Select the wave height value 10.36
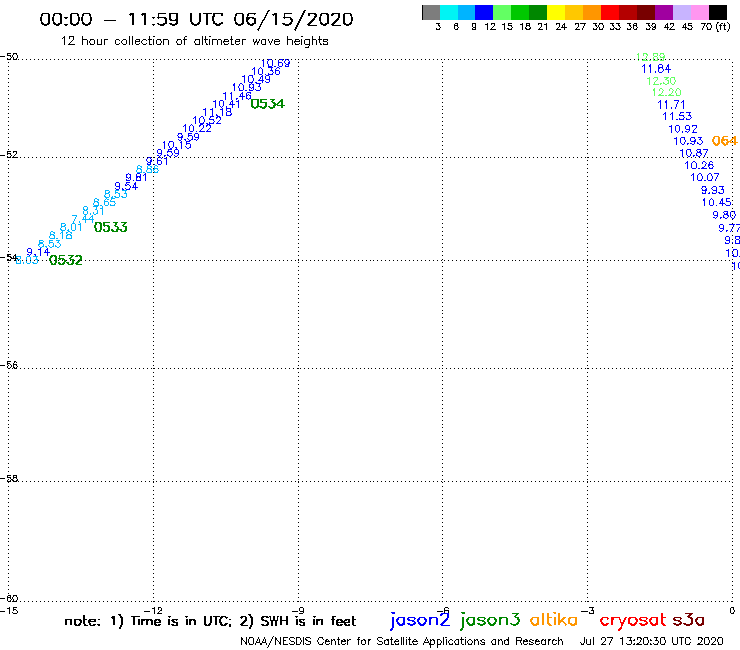Viewport: 740px width, 650px height. click(266, 71)
